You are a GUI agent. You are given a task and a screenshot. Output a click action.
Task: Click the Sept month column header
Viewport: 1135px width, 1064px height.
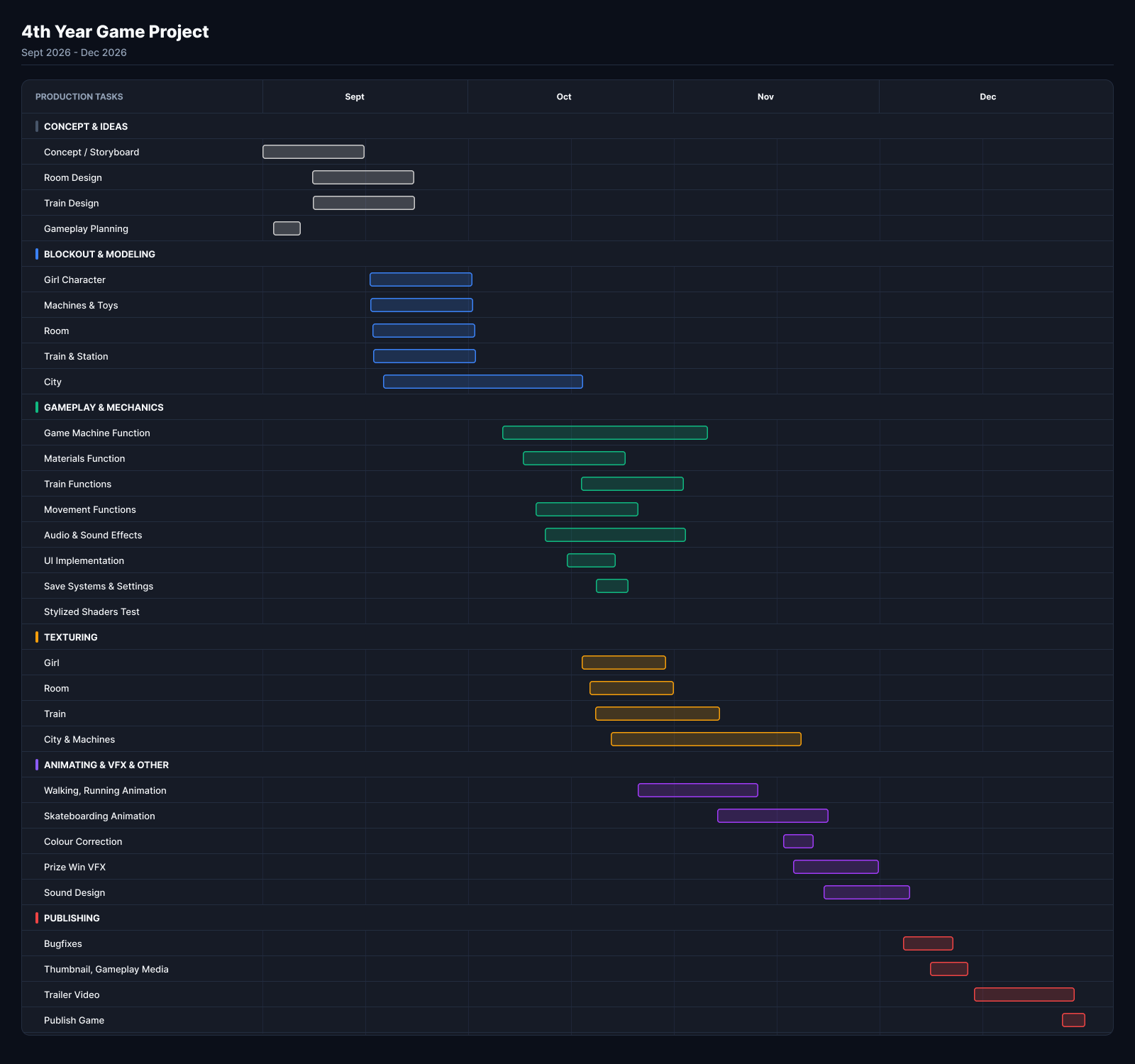point(355,96)
